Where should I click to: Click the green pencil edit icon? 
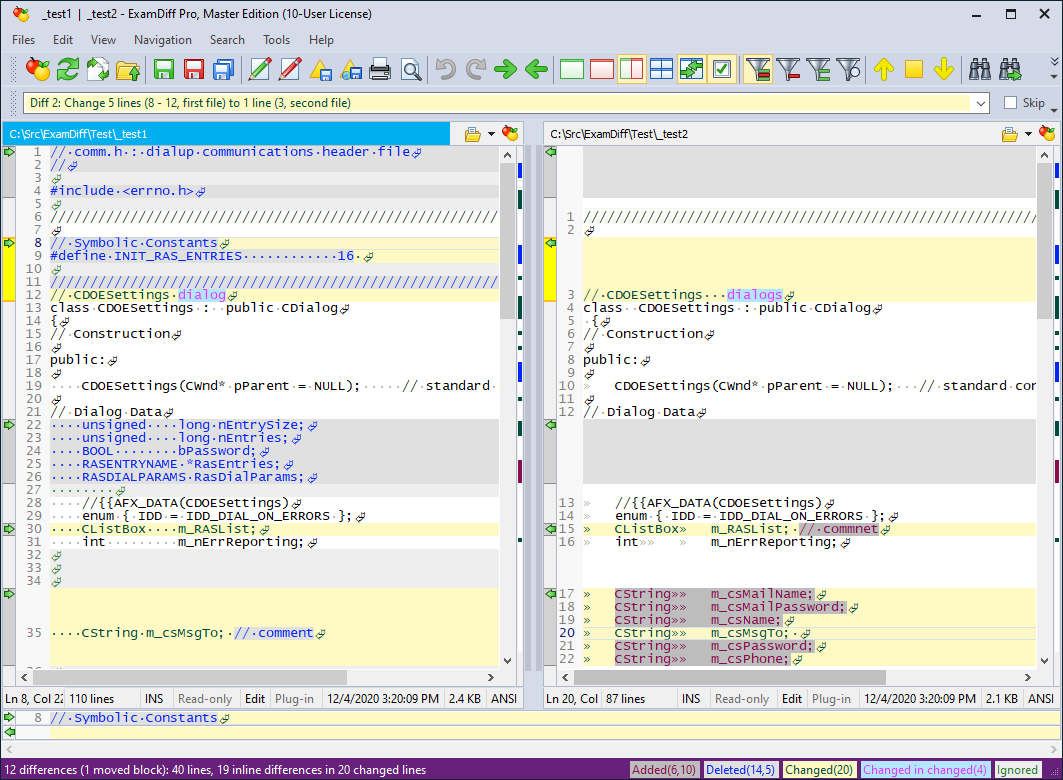[x=260, y=69]
